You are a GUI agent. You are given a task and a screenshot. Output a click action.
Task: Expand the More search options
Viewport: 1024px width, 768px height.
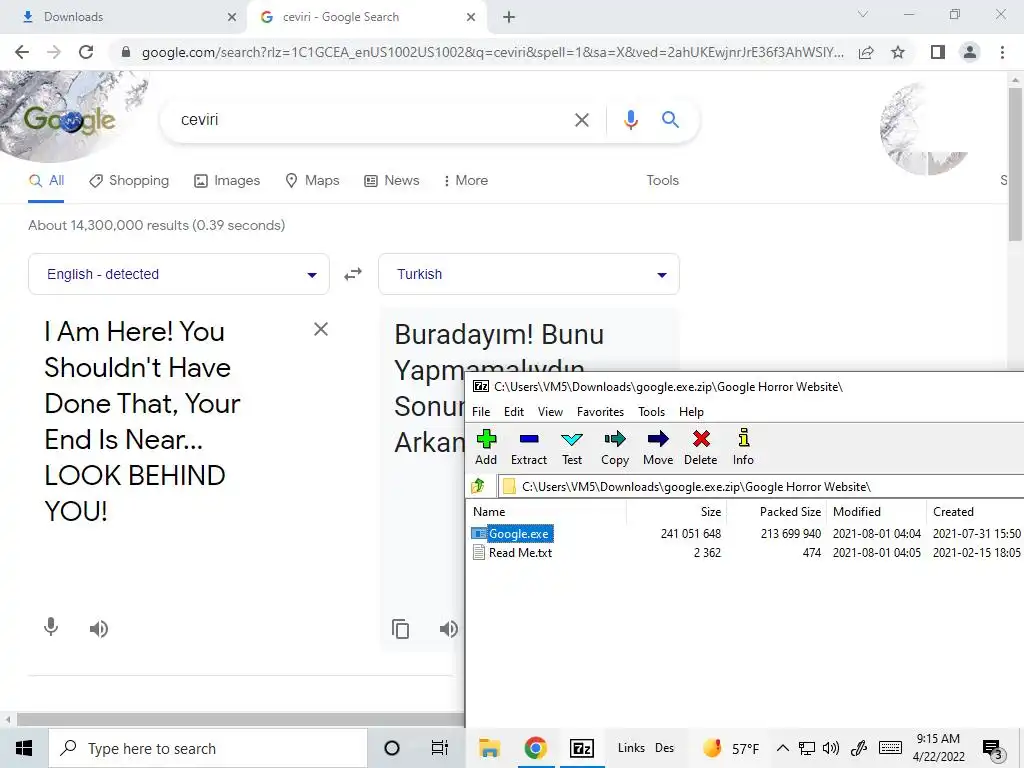466,181
